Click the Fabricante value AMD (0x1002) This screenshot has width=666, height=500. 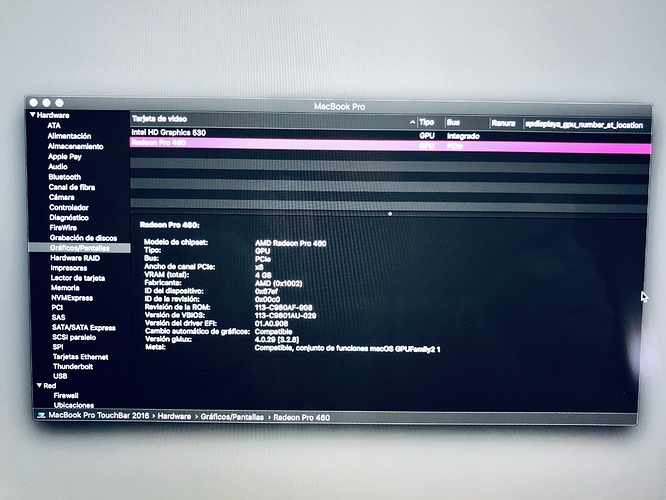[x=278, y=283]
